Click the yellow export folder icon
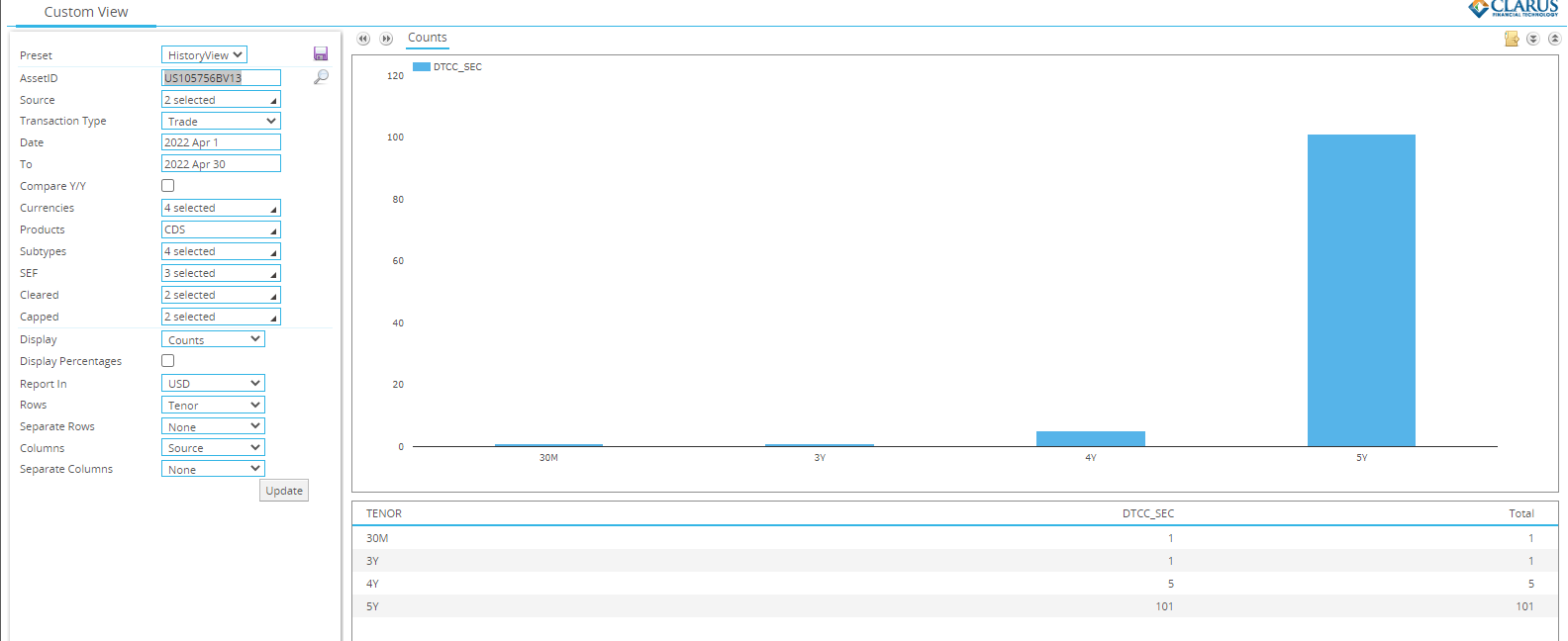The image size is (1568, 641). click(x=1512, y=39)
